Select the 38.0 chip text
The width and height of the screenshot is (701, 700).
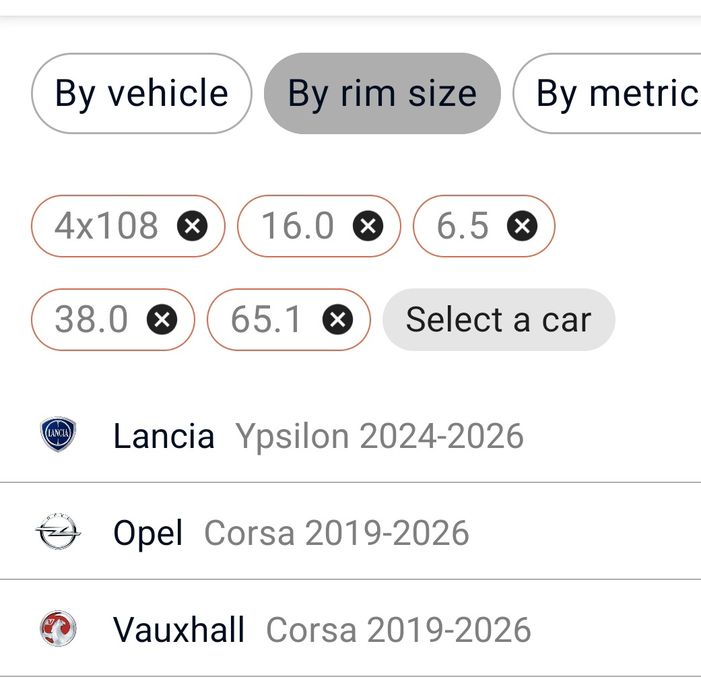91,320
